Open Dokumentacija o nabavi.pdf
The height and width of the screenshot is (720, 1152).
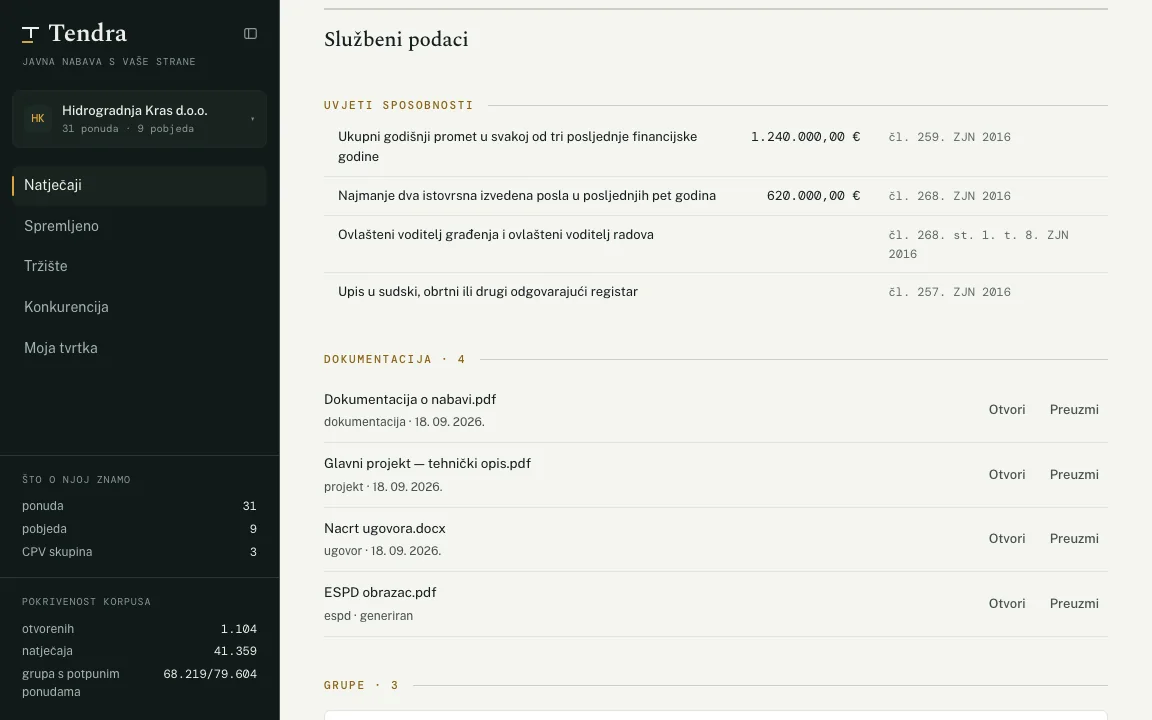[x=1007, y=410]
